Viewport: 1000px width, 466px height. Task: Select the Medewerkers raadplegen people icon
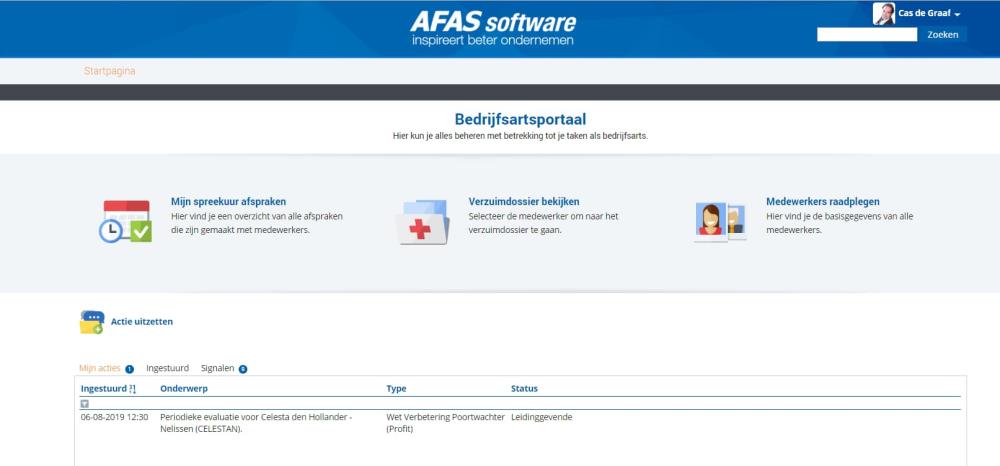(x=720, y=222)
